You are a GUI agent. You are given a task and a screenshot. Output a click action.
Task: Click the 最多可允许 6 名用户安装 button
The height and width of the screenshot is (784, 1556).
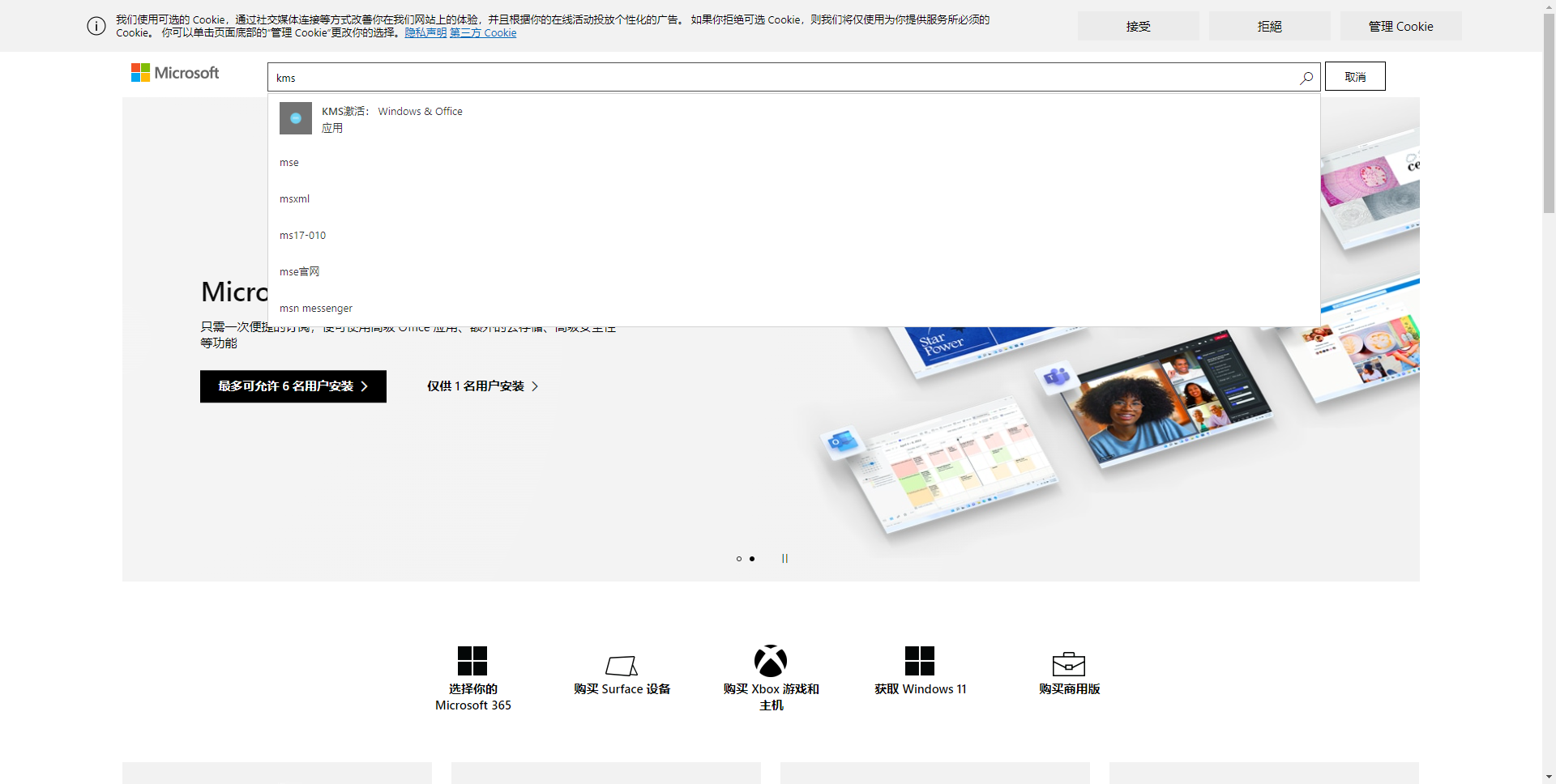[293, 386]
